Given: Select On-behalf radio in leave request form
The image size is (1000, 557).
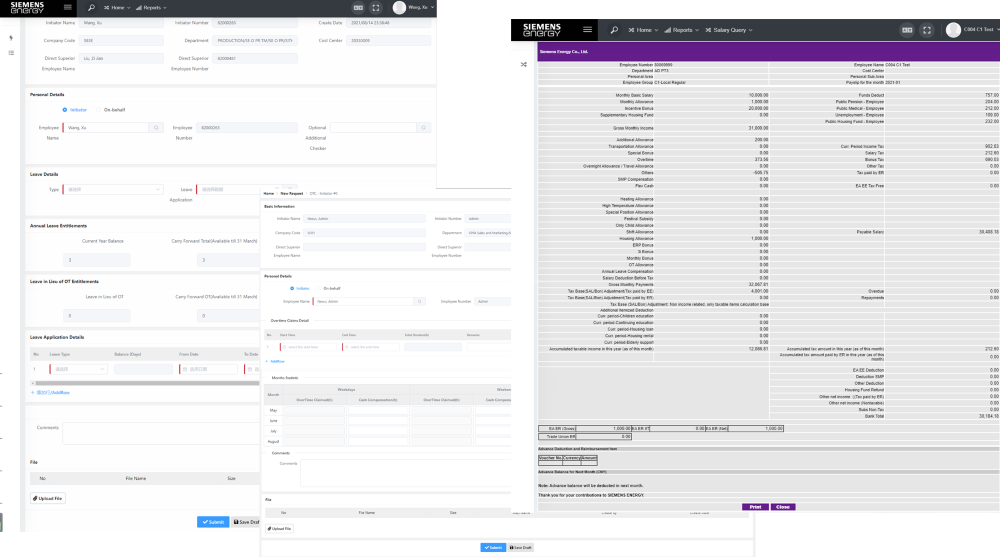Looking at the screenshot, I should pyautogui.click(x=98, y=110).
